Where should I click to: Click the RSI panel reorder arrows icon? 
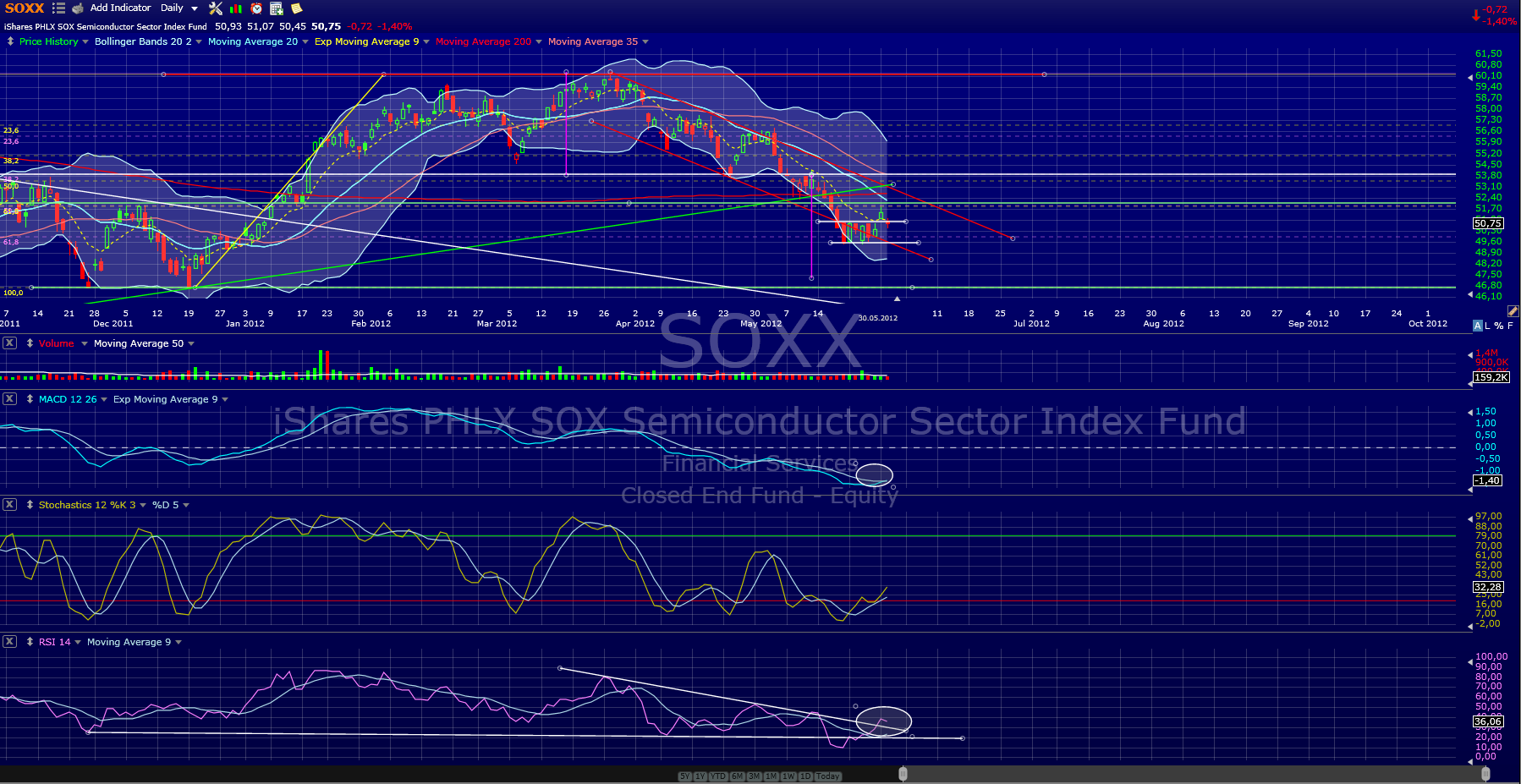pyautogui.click(x=30, y=642)
